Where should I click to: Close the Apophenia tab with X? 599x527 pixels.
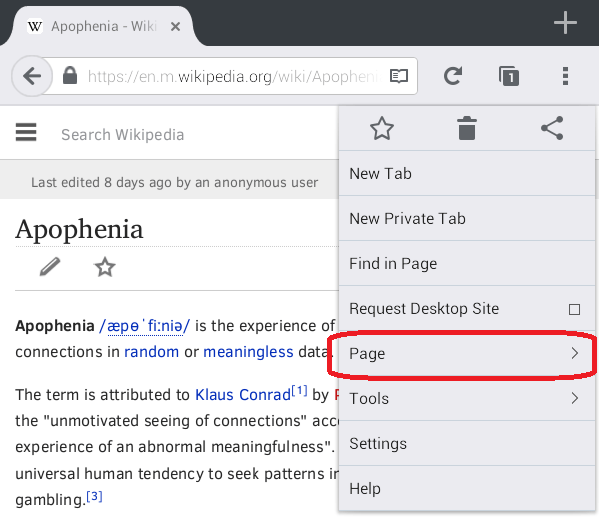point(175,27)
